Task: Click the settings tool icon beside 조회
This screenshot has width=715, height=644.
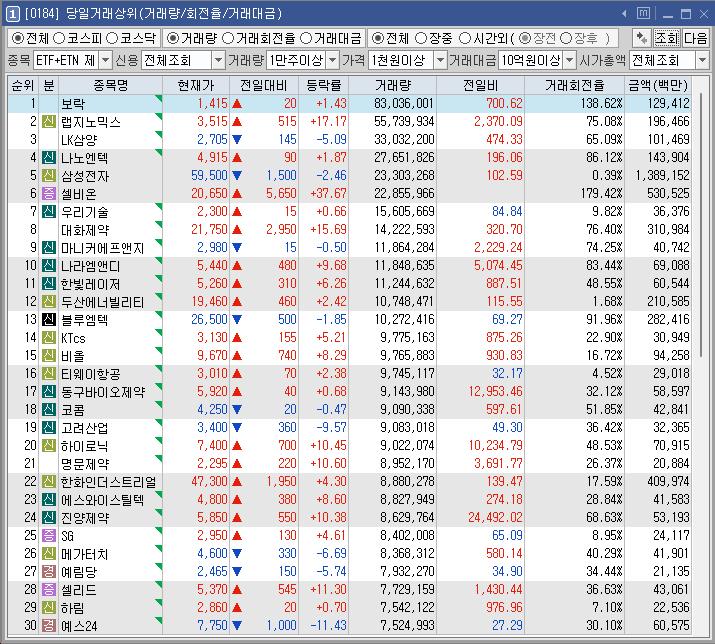Action: 642,38
